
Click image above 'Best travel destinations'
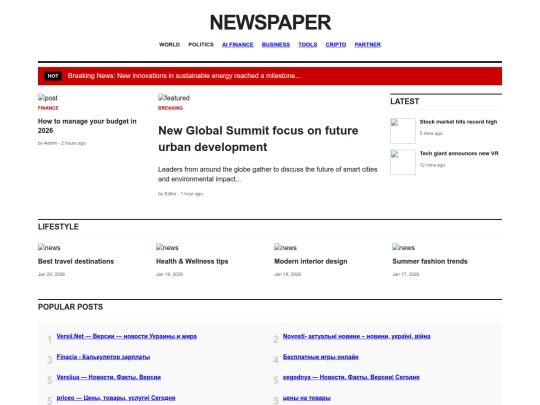49,247
